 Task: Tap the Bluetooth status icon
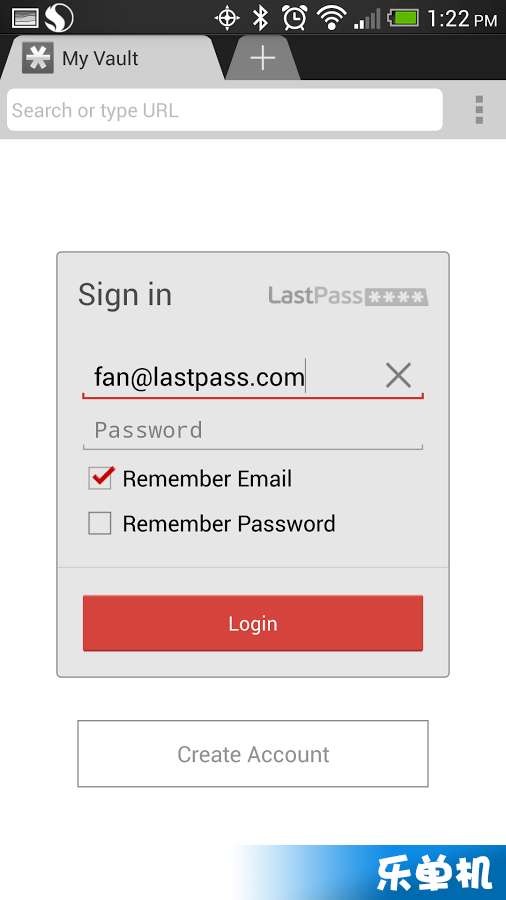261,18
